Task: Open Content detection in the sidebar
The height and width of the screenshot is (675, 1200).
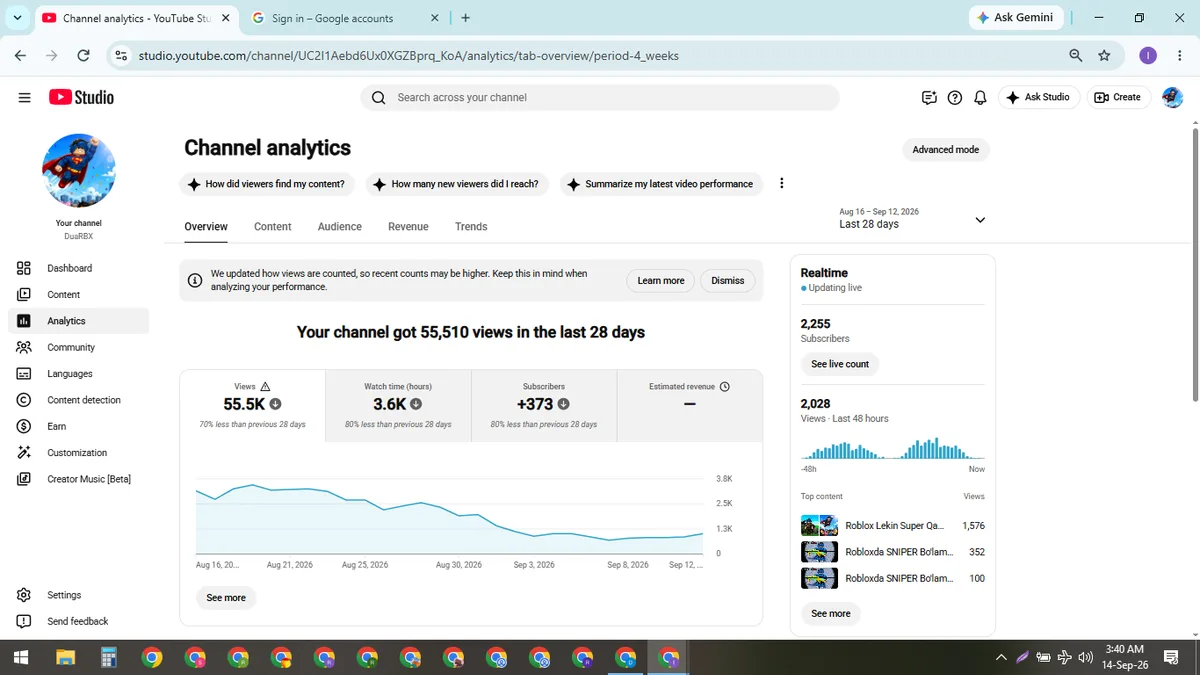Action: point(78,400)
